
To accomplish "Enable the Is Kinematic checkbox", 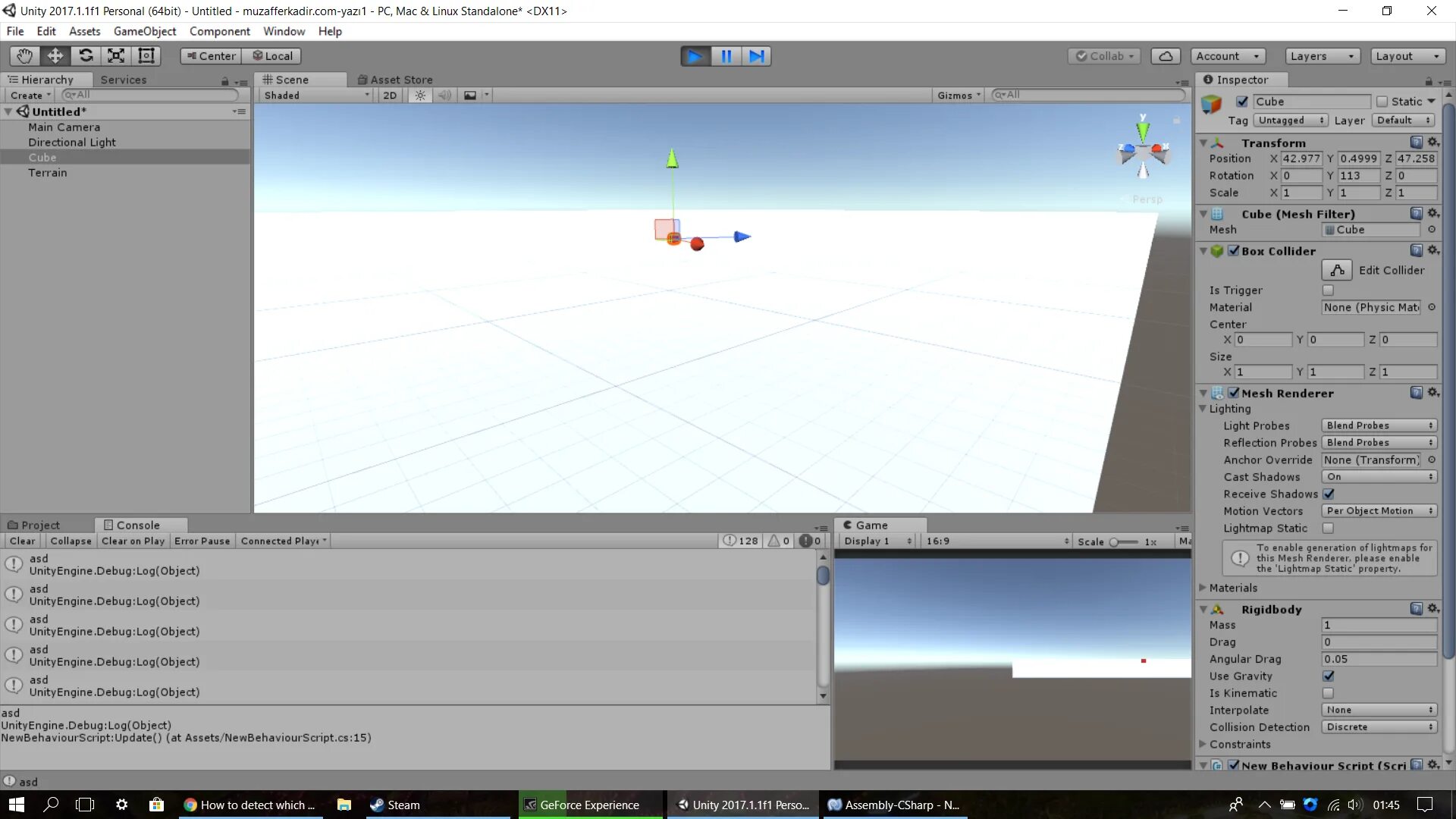I will coord(1328,693).
